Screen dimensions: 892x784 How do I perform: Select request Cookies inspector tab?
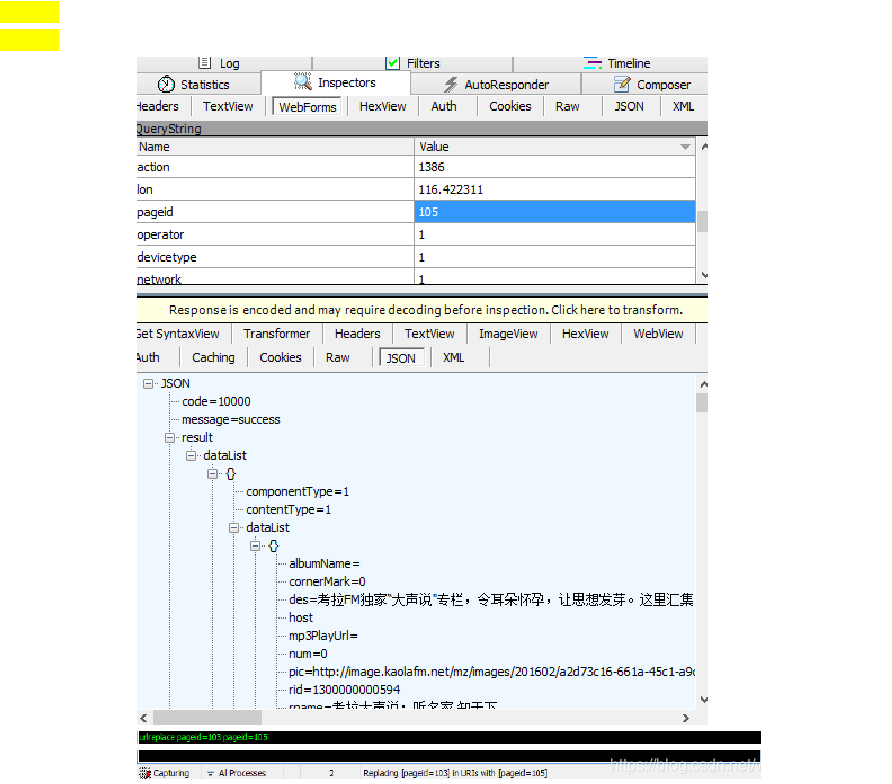[x=510, y=106]
